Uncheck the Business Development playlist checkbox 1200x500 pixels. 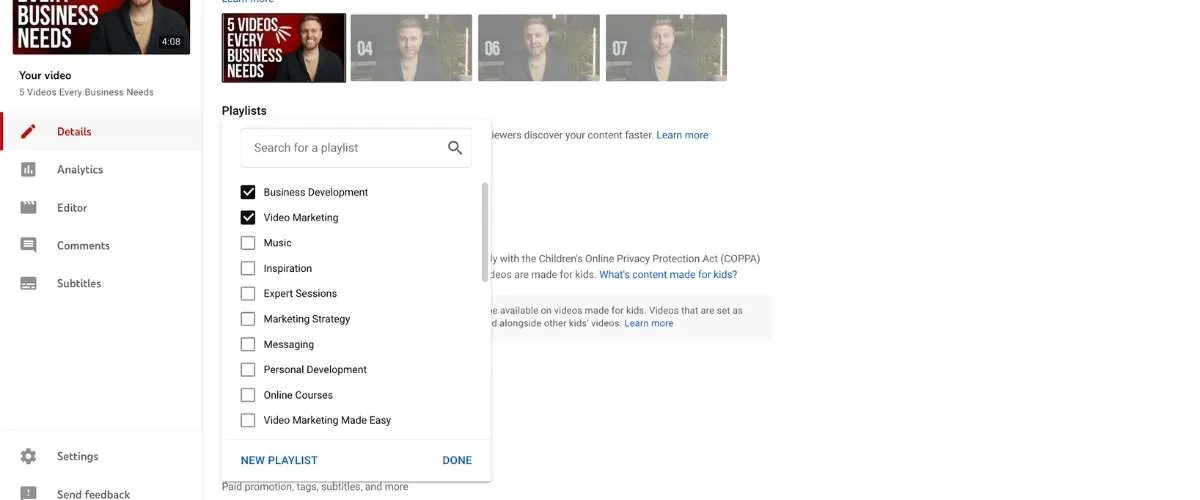248,192
